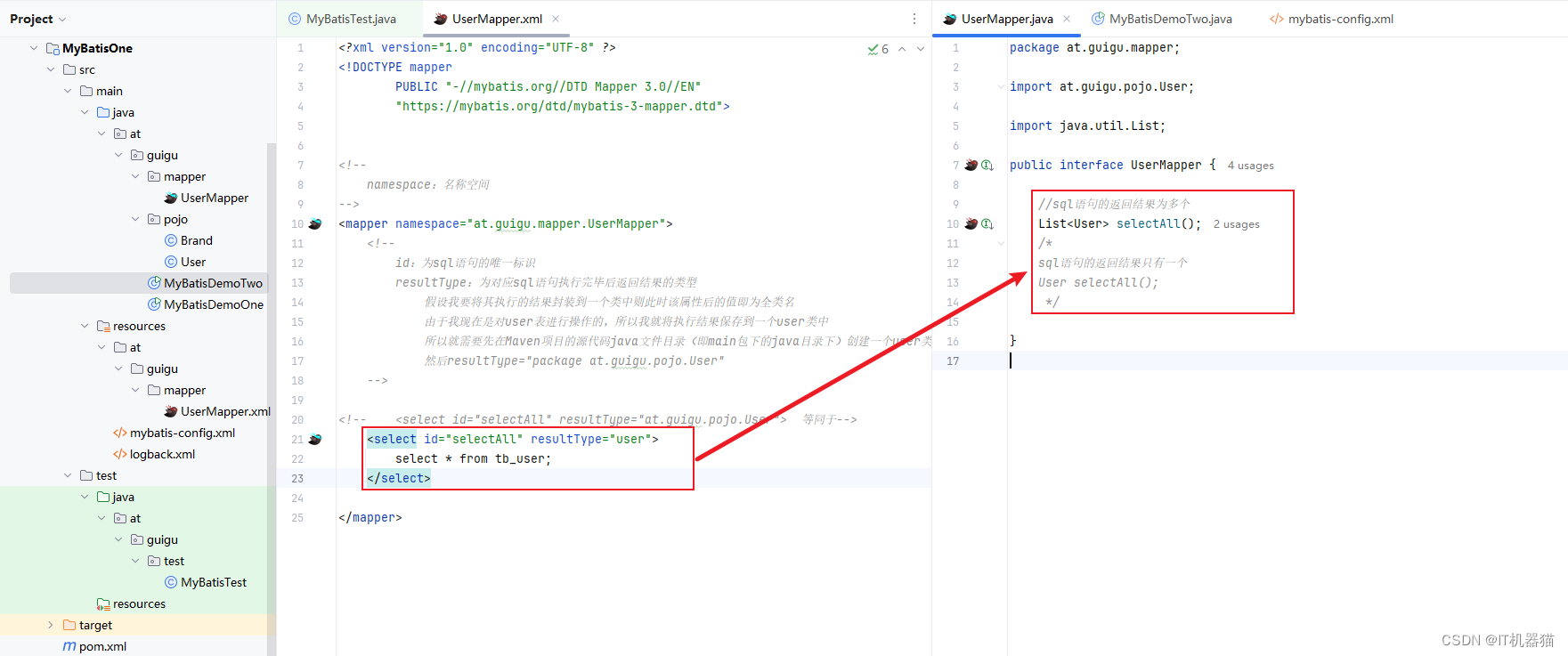Go to previous highlighted problem arrow

tap(902, 49)
